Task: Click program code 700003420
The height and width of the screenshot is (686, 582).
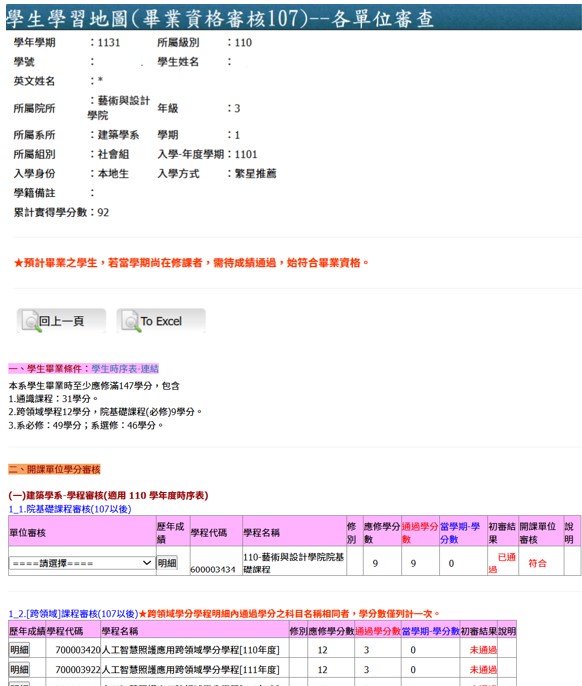Action: 77,650
